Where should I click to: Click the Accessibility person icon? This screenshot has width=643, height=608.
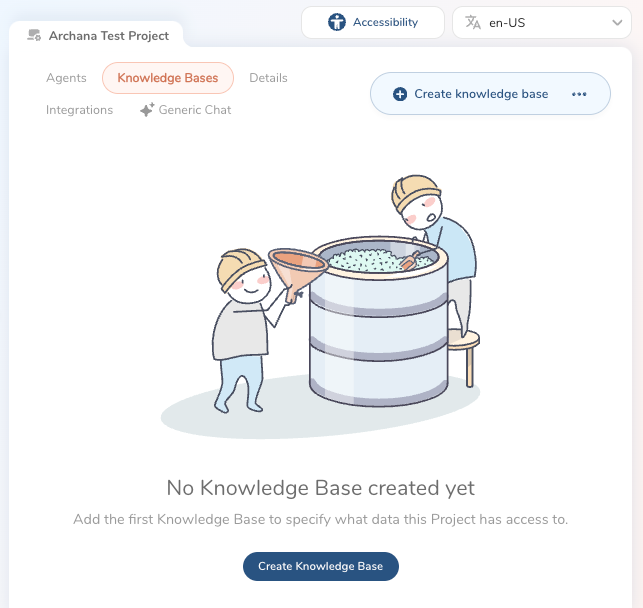pyautogui.click(x=337, y=22)
